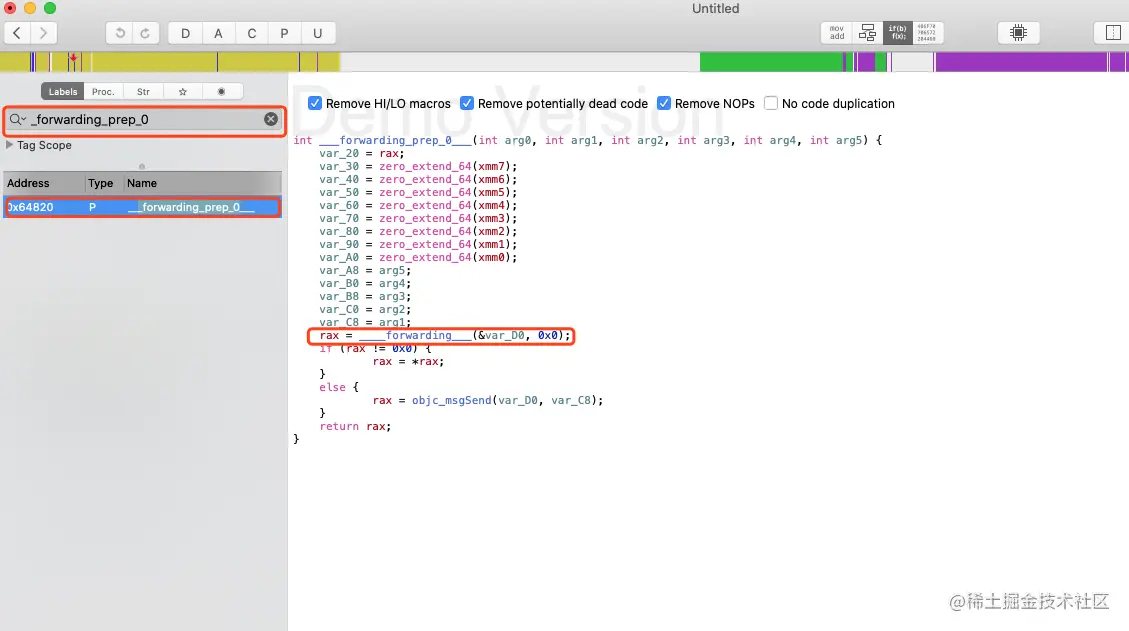The image size is (1129, 631).
Task: Sort by the Name column header
Action: pyautogui.click(x=202, y=183)
